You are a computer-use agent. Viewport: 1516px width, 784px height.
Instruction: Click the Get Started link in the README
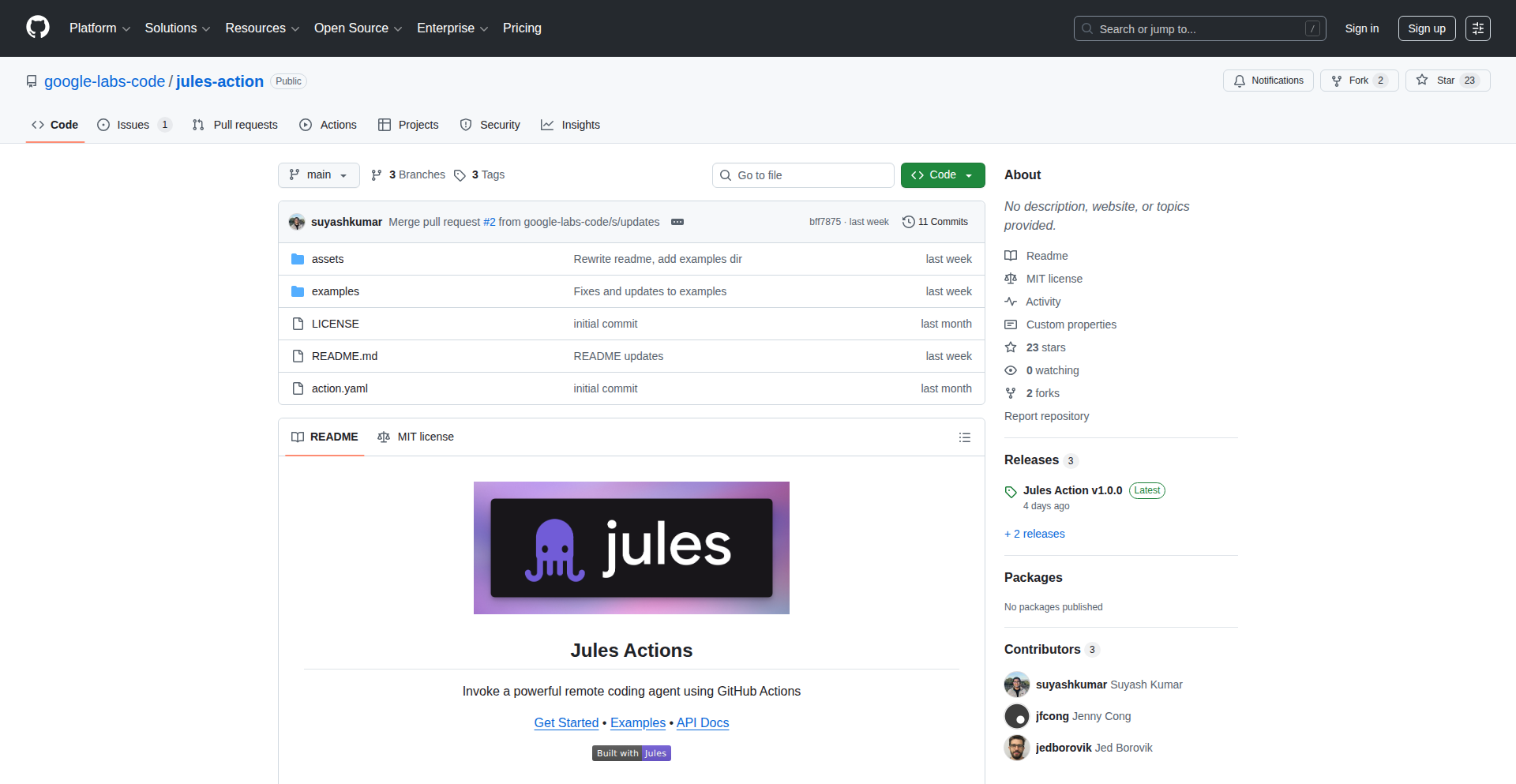click(566, 722)
